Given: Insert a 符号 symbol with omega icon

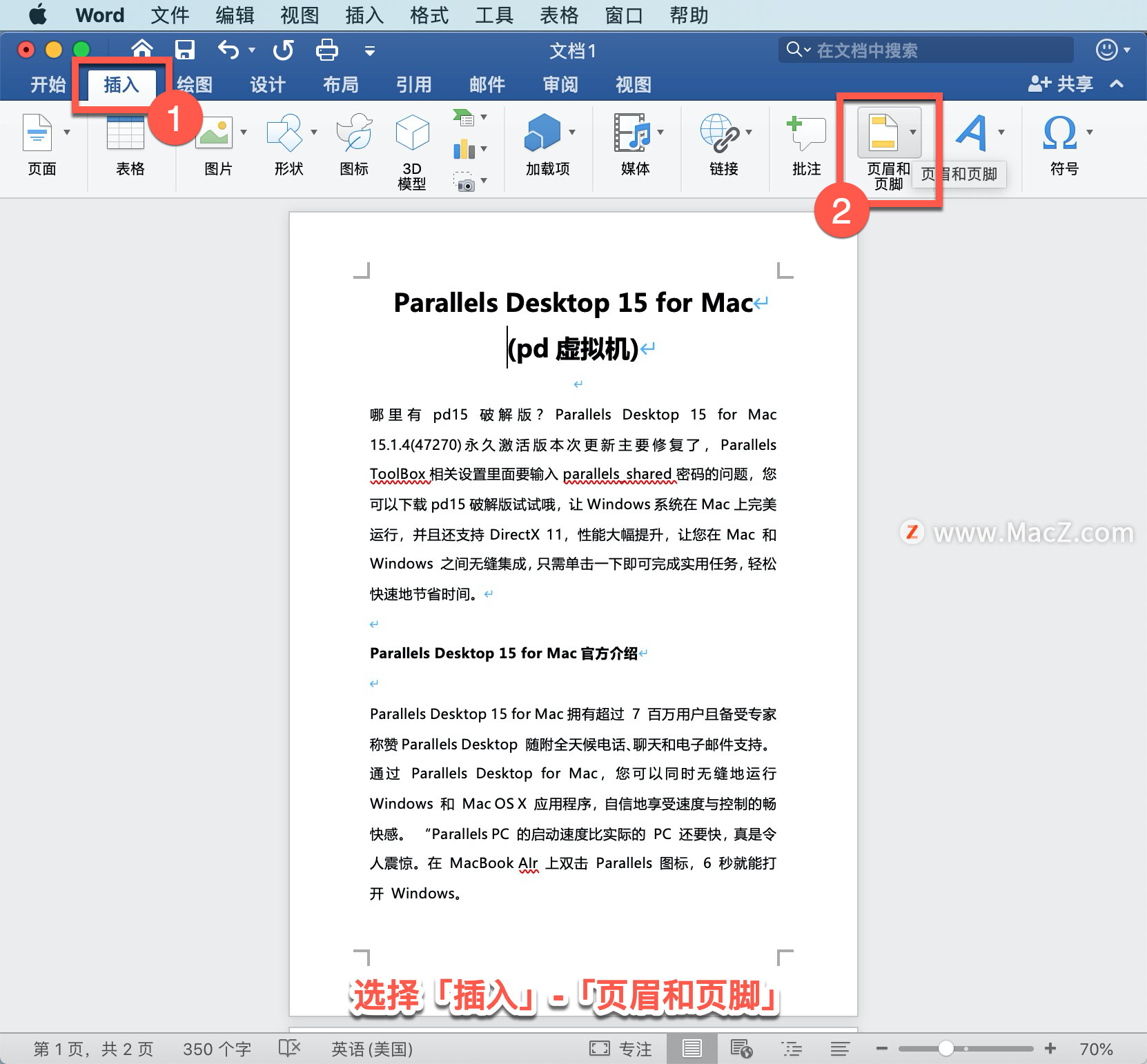Looking at the screenshot, I should pos(1060,132).
